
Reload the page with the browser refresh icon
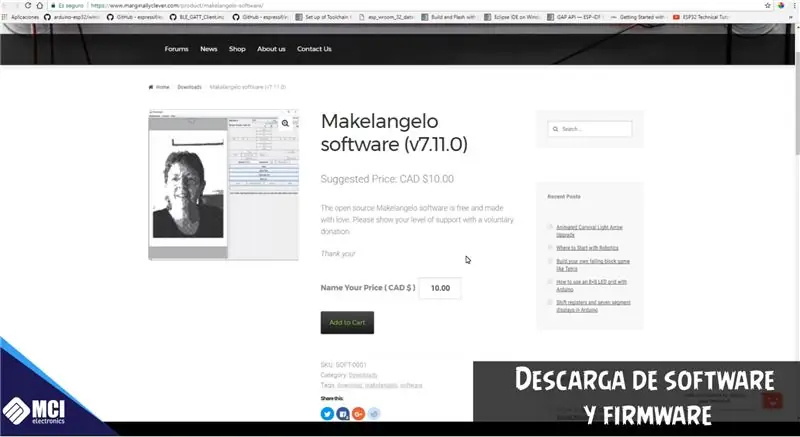28,5
